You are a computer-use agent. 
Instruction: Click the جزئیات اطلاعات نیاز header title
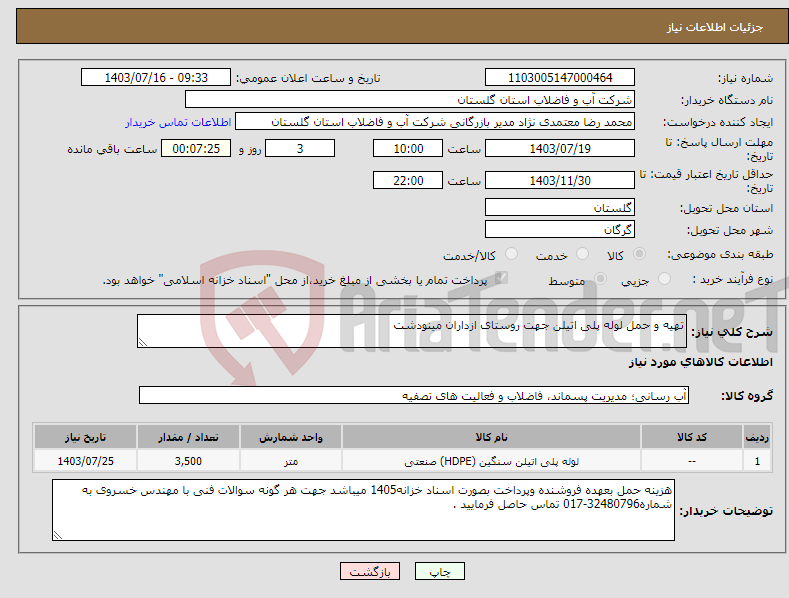(x=715, y=27)
